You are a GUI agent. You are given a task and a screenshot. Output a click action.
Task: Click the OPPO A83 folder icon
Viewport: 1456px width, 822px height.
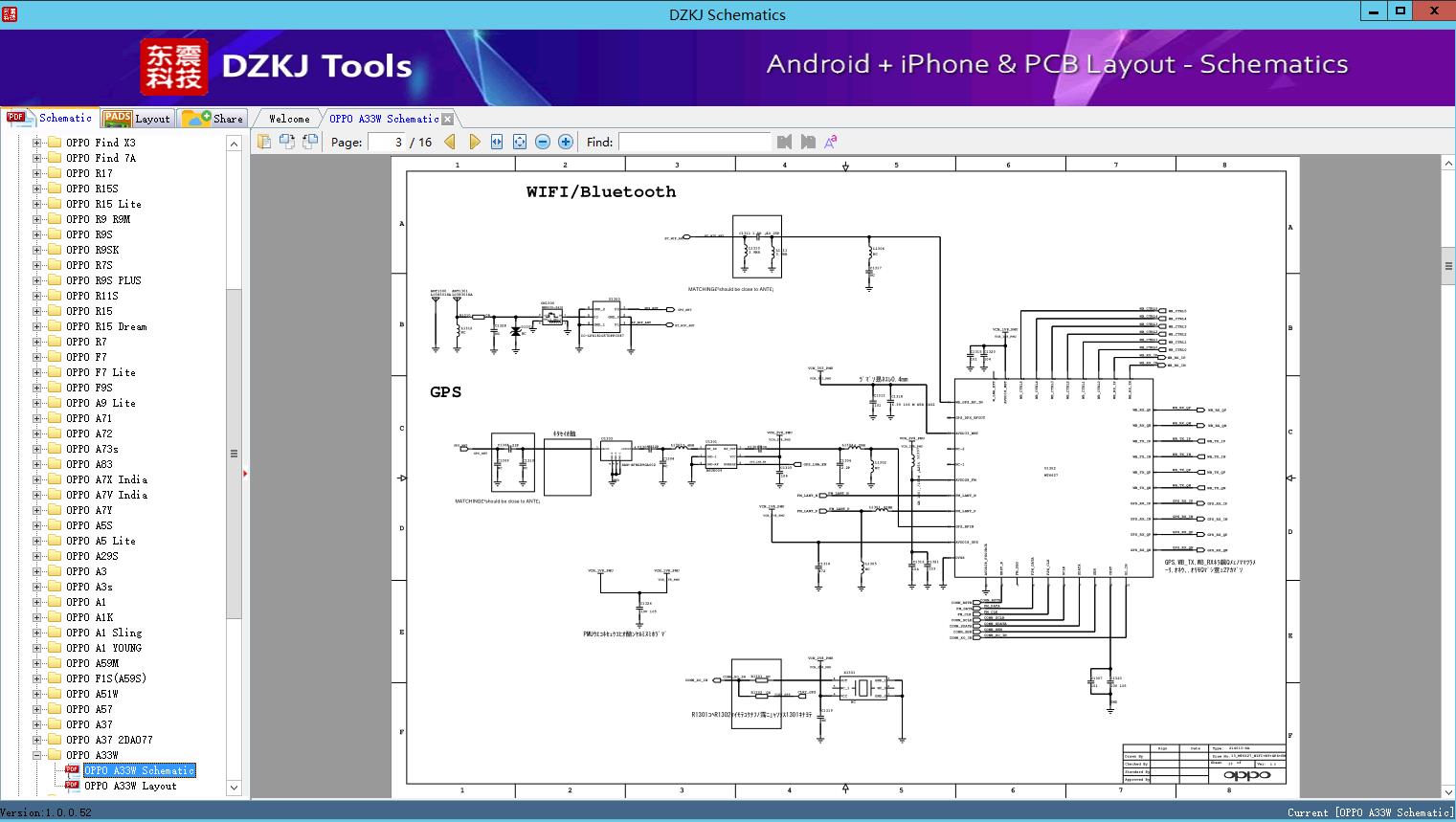pyautogui.click(x=55, y=464)
